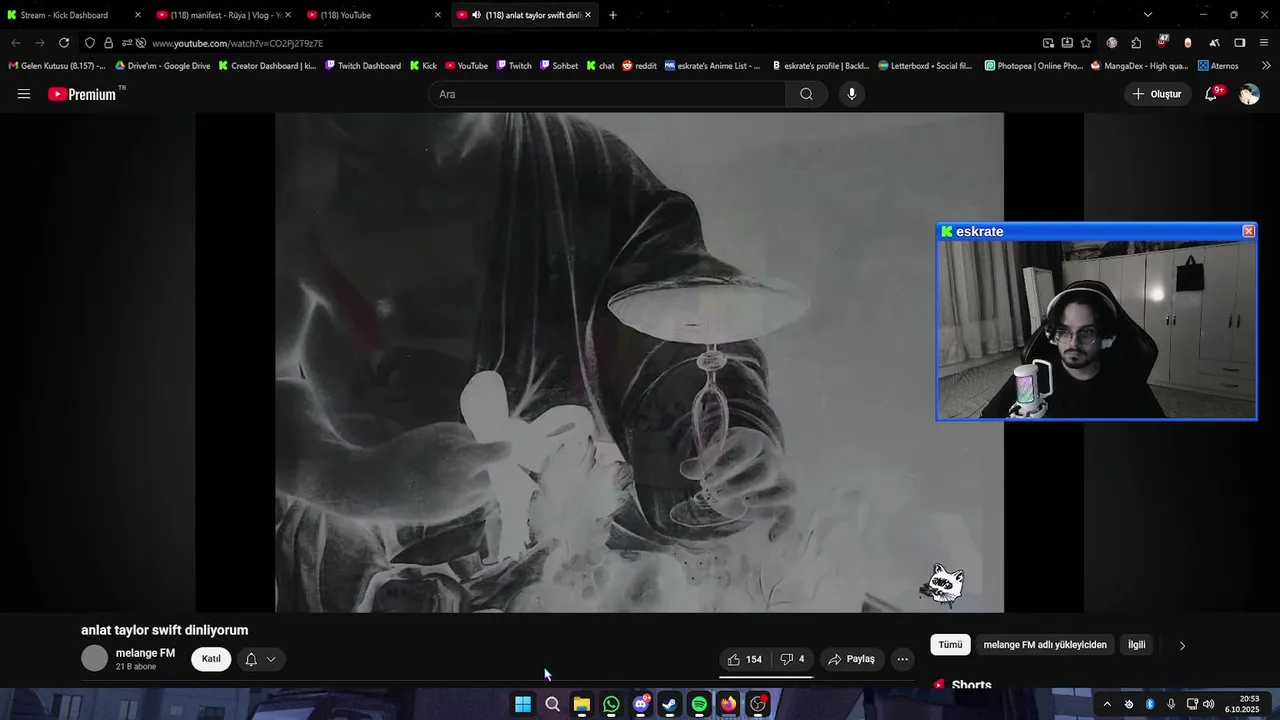Dislike the video with thumbs down
Screen dimensions: 1280x720
click(x=792, y=659)
